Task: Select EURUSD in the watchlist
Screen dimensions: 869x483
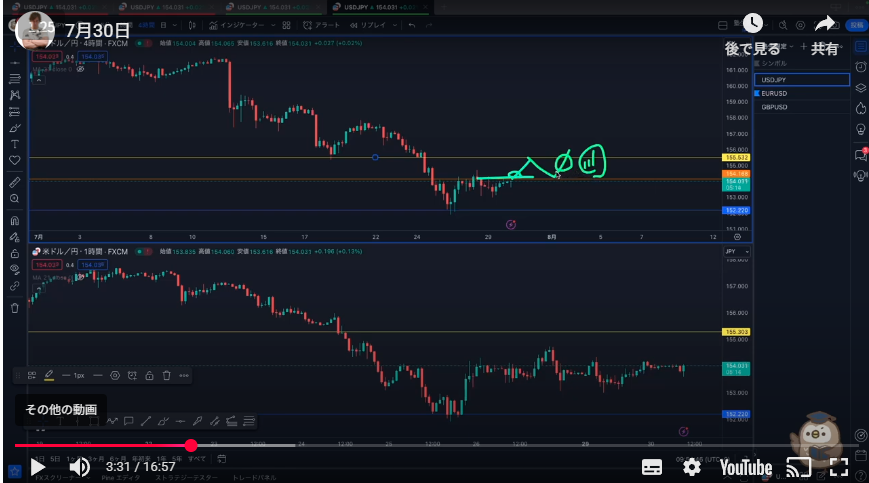Action: pos(774,93)
